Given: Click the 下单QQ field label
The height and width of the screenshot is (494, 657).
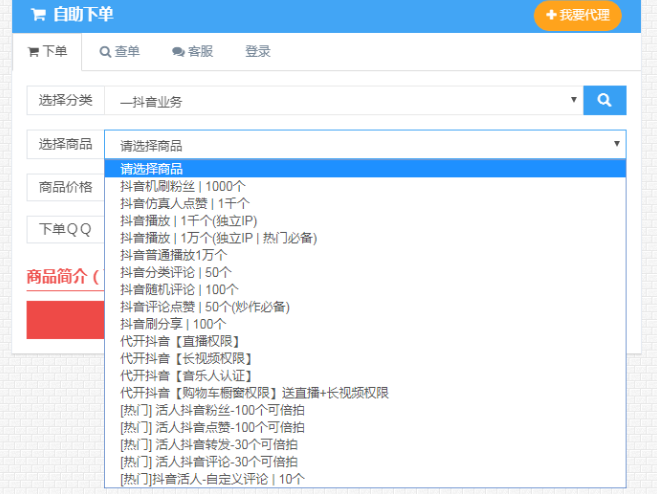Looking at the screenshot, I should pos(65,230).
